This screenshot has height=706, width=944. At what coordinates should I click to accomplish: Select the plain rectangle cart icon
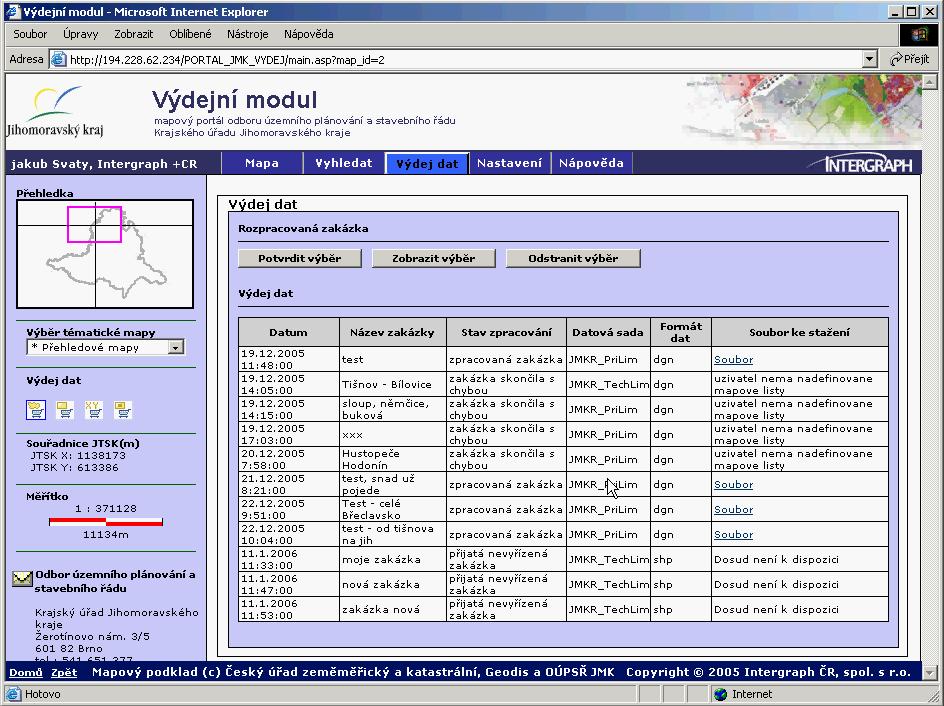point(65,410)
